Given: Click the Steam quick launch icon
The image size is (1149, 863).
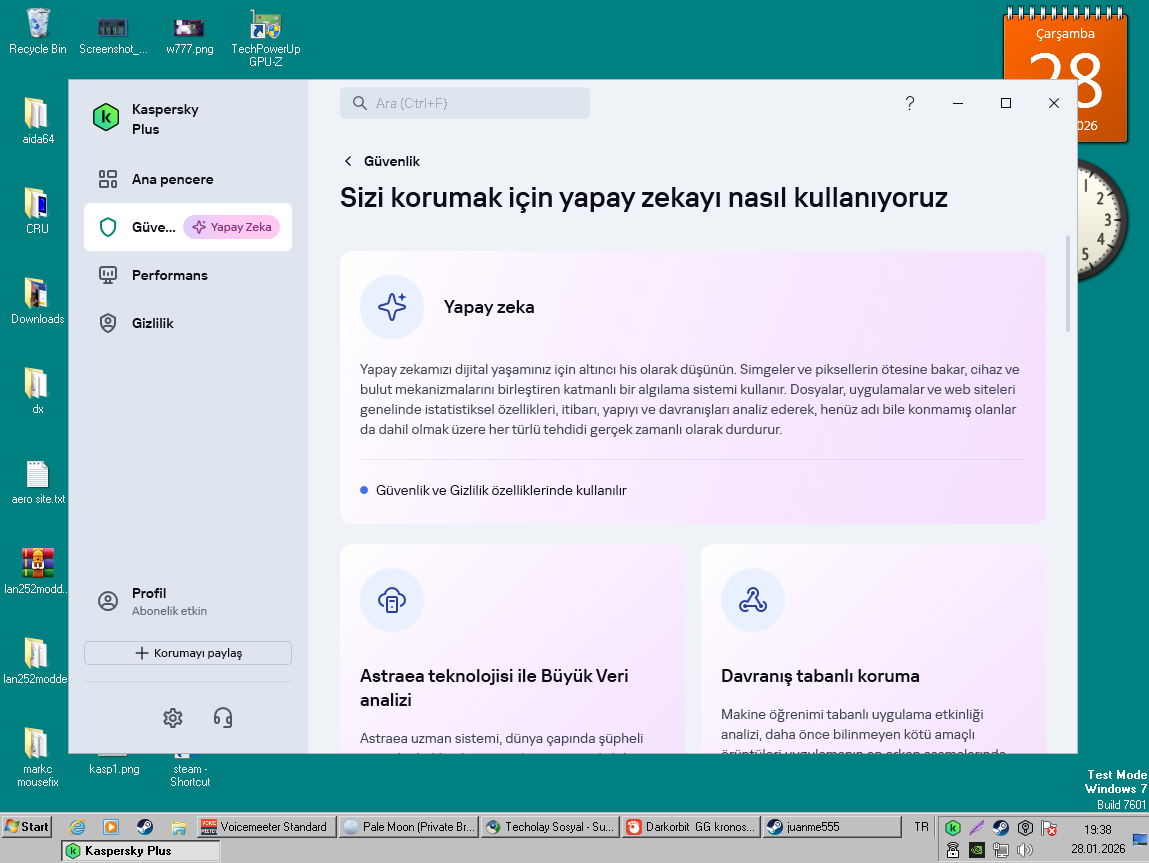Looking at the screenshot, I should [x=144, y=827].
